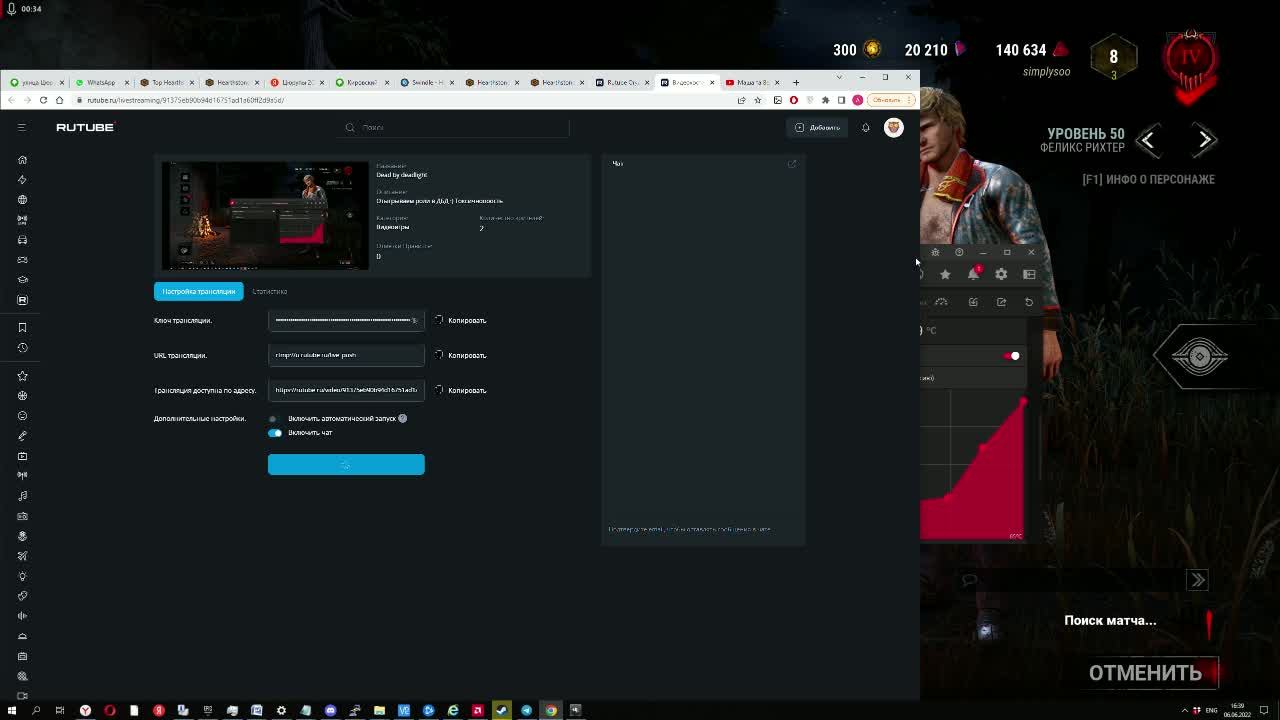
Task: Toggle automatic start switch
Action: tap(274, 418)
